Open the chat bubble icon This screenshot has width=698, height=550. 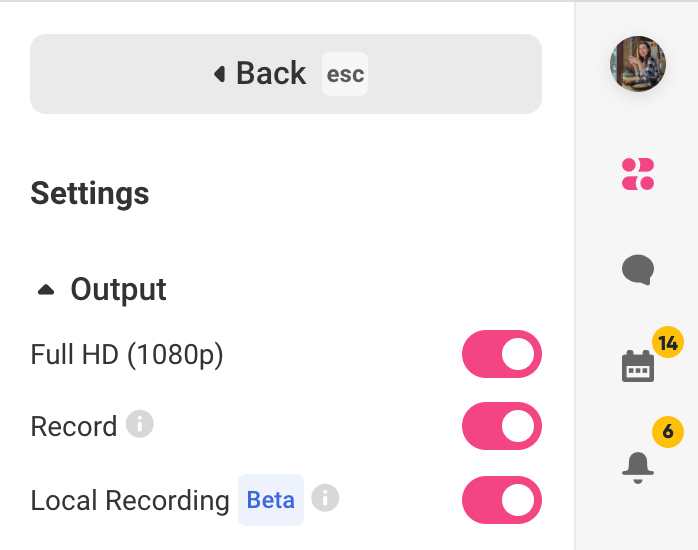[x=638, y=269]
